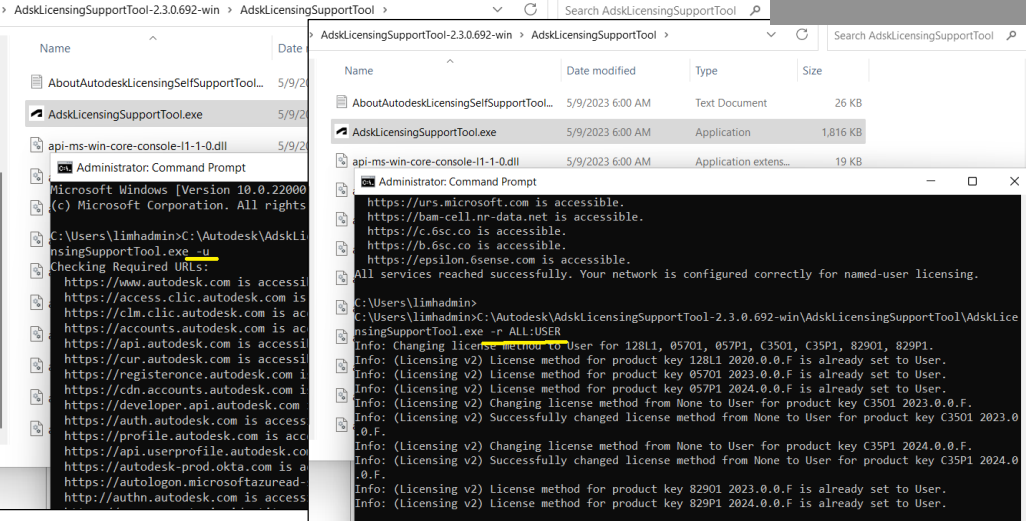Maximize the front Command Prompt window
Screen dimensions: 1026x521
(x=972, y=181)
